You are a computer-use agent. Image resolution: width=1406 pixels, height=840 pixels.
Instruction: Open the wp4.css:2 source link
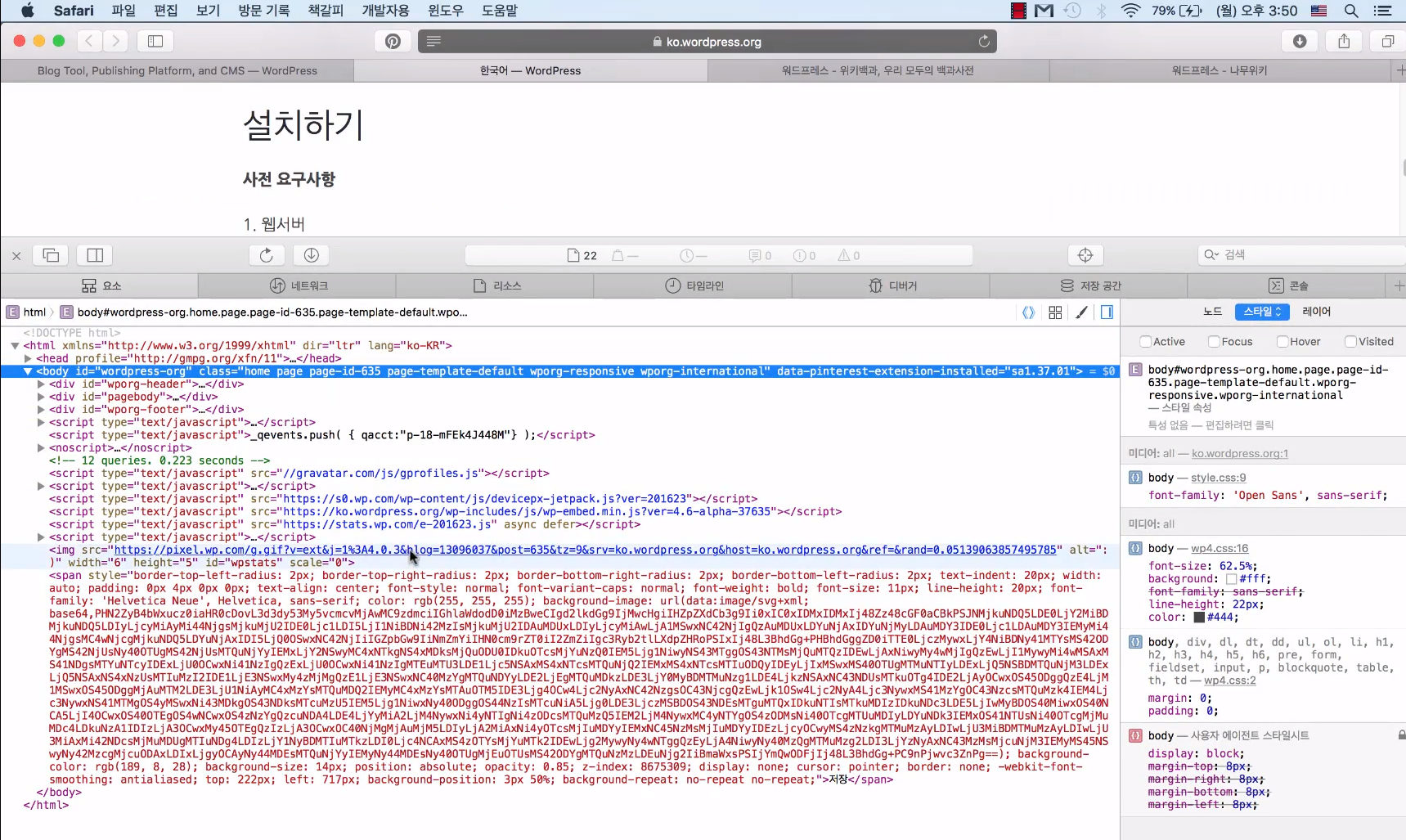coord(1229,681)
